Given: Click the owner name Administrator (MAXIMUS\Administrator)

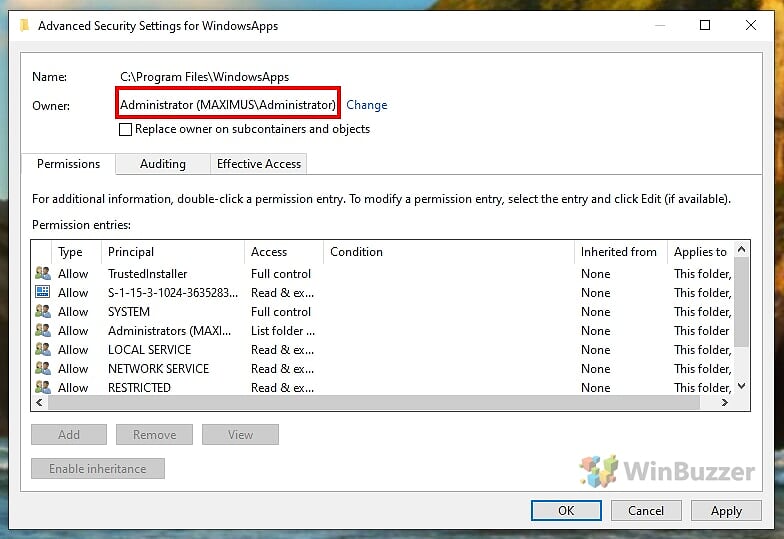Looking at the screenshot, I should point(228,104).
